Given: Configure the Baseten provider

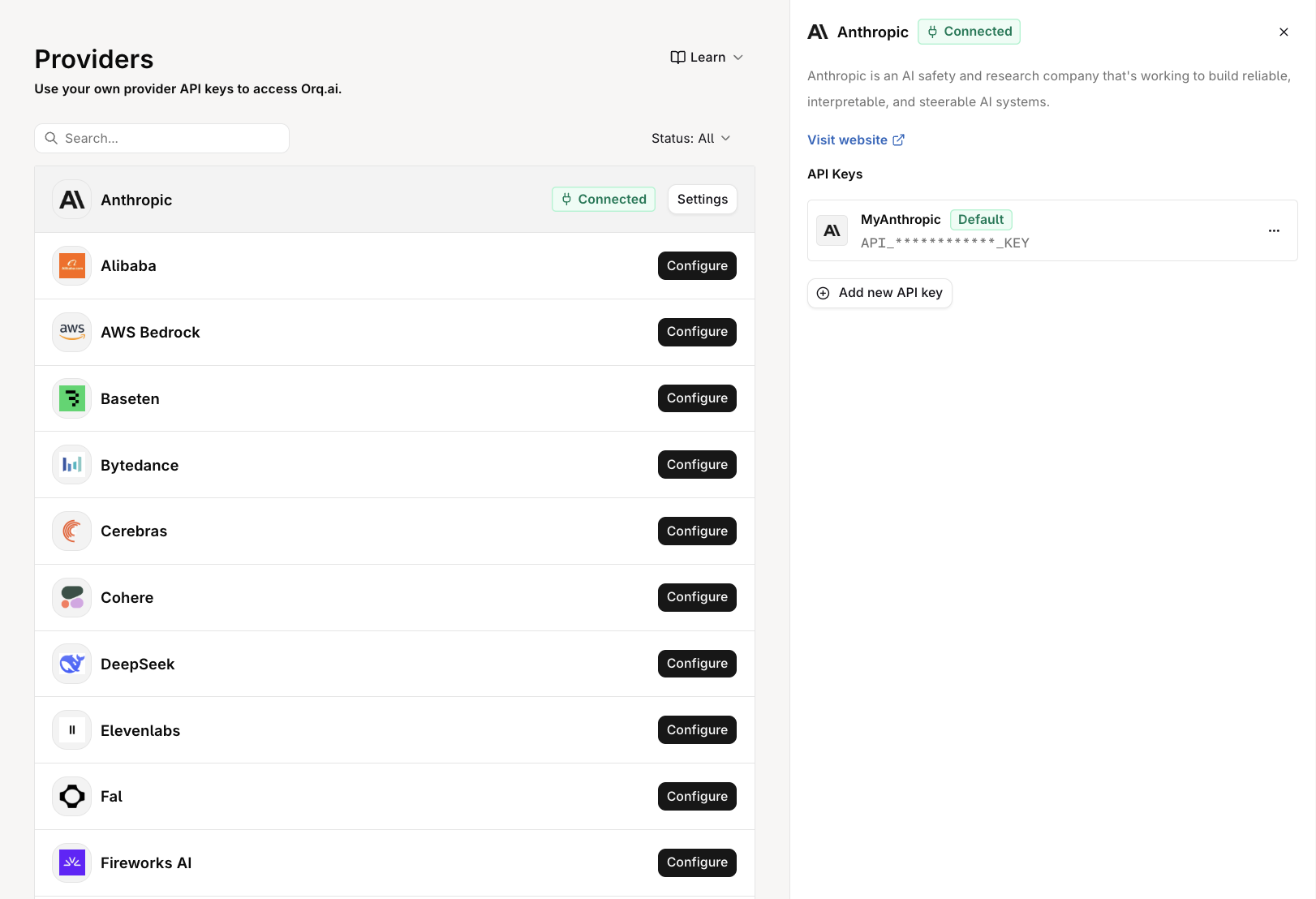Looking at the screenshot, I should [x=697, y=398].
